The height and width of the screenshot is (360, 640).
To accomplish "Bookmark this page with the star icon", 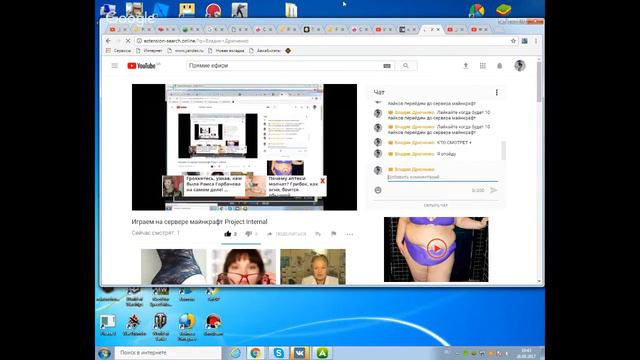I will [x=513, y=41].
